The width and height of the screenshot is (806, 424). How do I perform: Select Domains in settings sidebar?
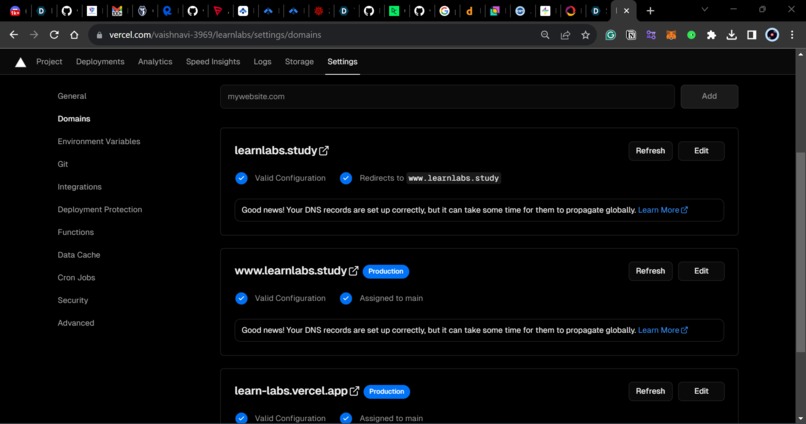click(74, 119)
